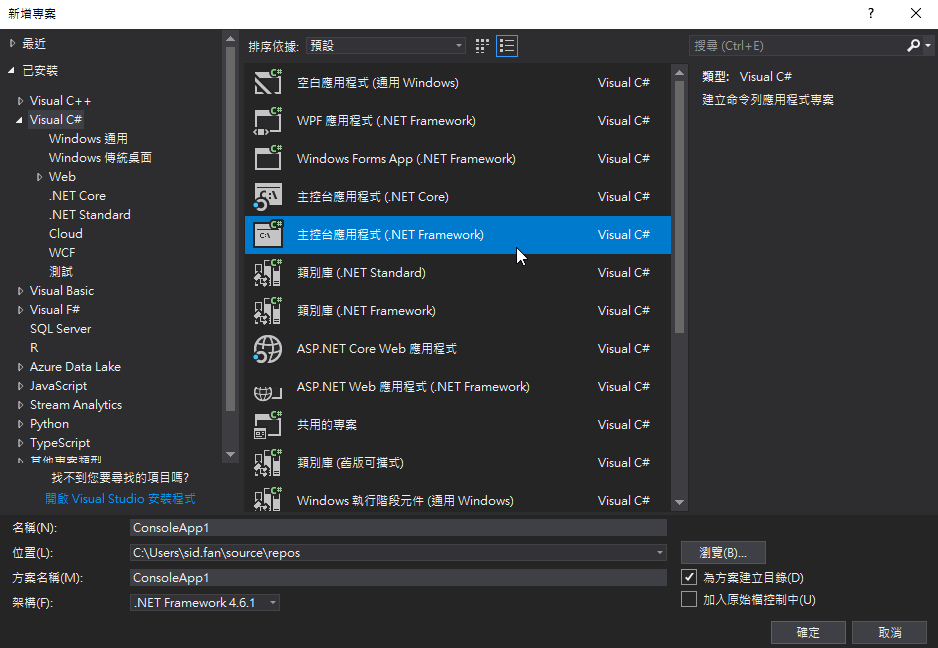Viewport: 938px width, 648px height.
Task: Click category tree scroll up arrow
Action: tap(230, 39)
